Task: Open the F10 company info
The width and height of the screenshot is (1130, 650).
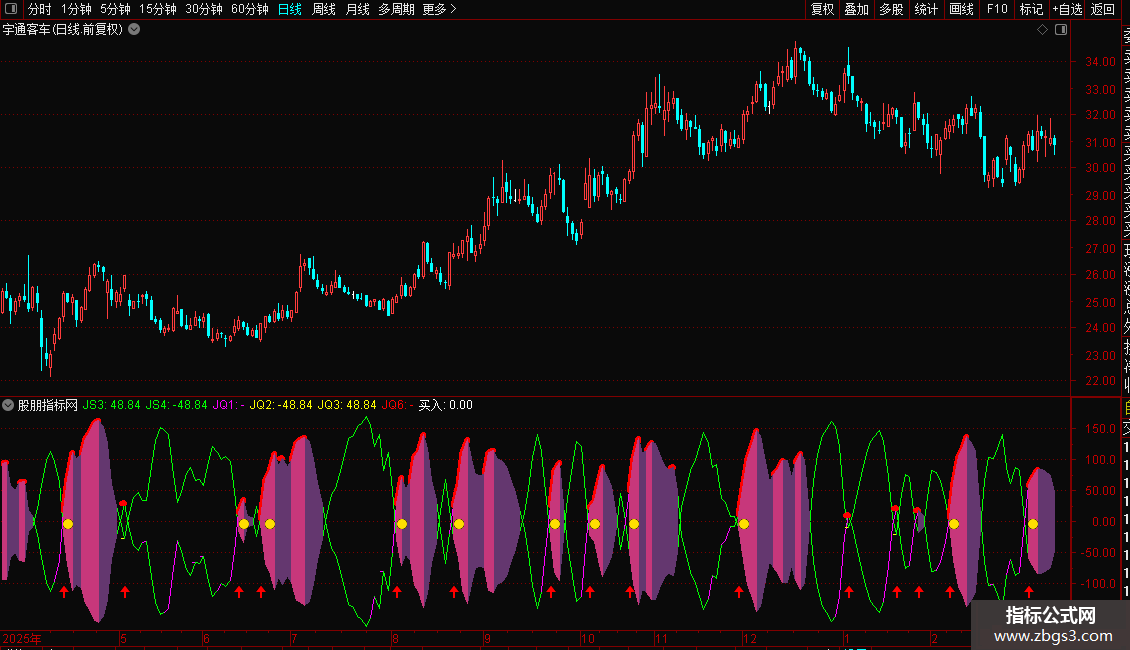Action: (x=997, y=9)
